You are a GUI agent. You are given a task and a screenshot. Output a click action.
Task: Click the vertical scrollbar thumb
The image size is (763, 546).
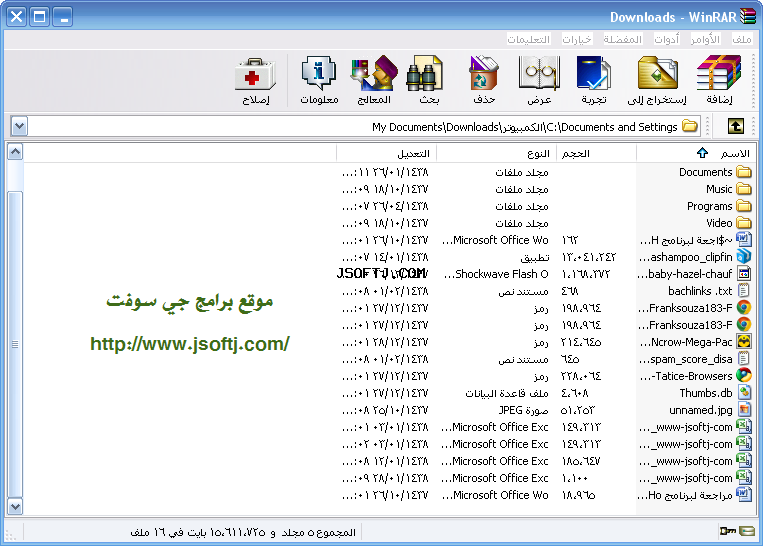(x=15, y=345)
